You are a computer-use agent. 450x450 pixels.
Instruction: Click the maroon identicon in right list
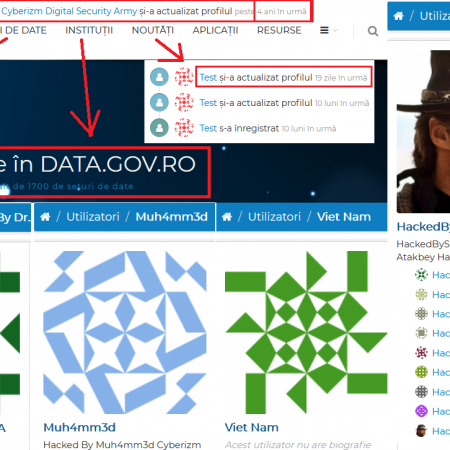click(x=421, y=352)
